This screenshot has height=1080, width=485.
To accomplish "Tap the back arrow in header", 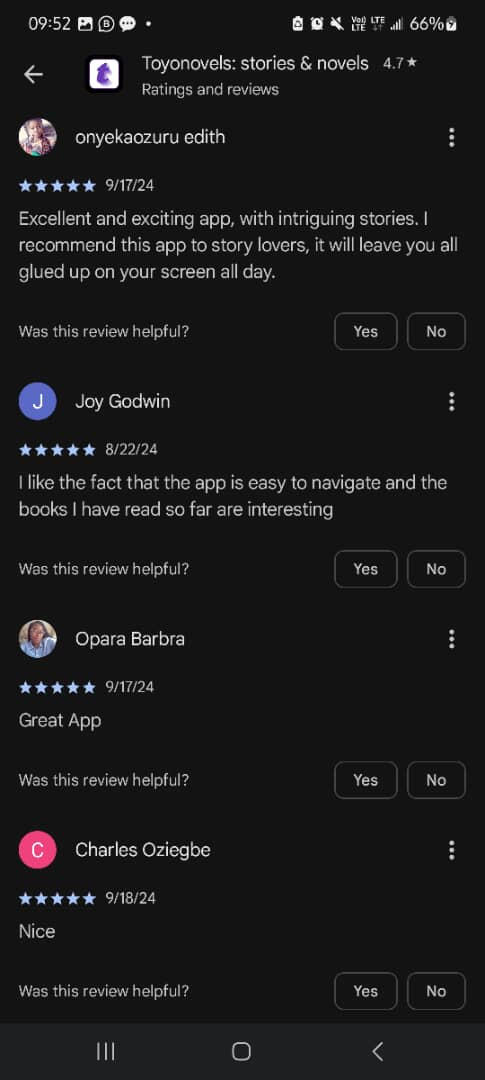I will tap(33, 74).
